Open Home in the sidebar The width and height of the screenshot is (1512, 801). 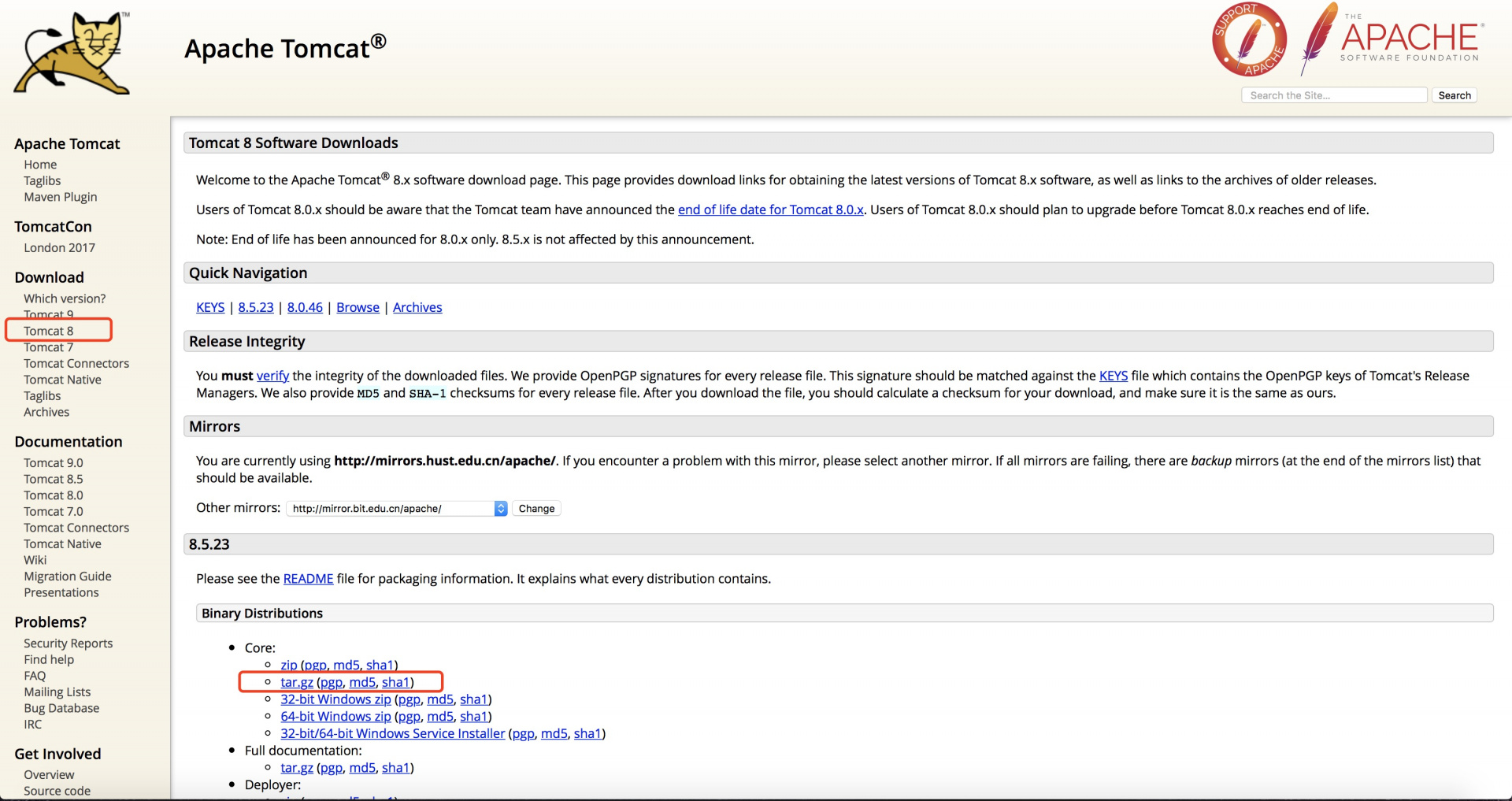coord(40,165)
